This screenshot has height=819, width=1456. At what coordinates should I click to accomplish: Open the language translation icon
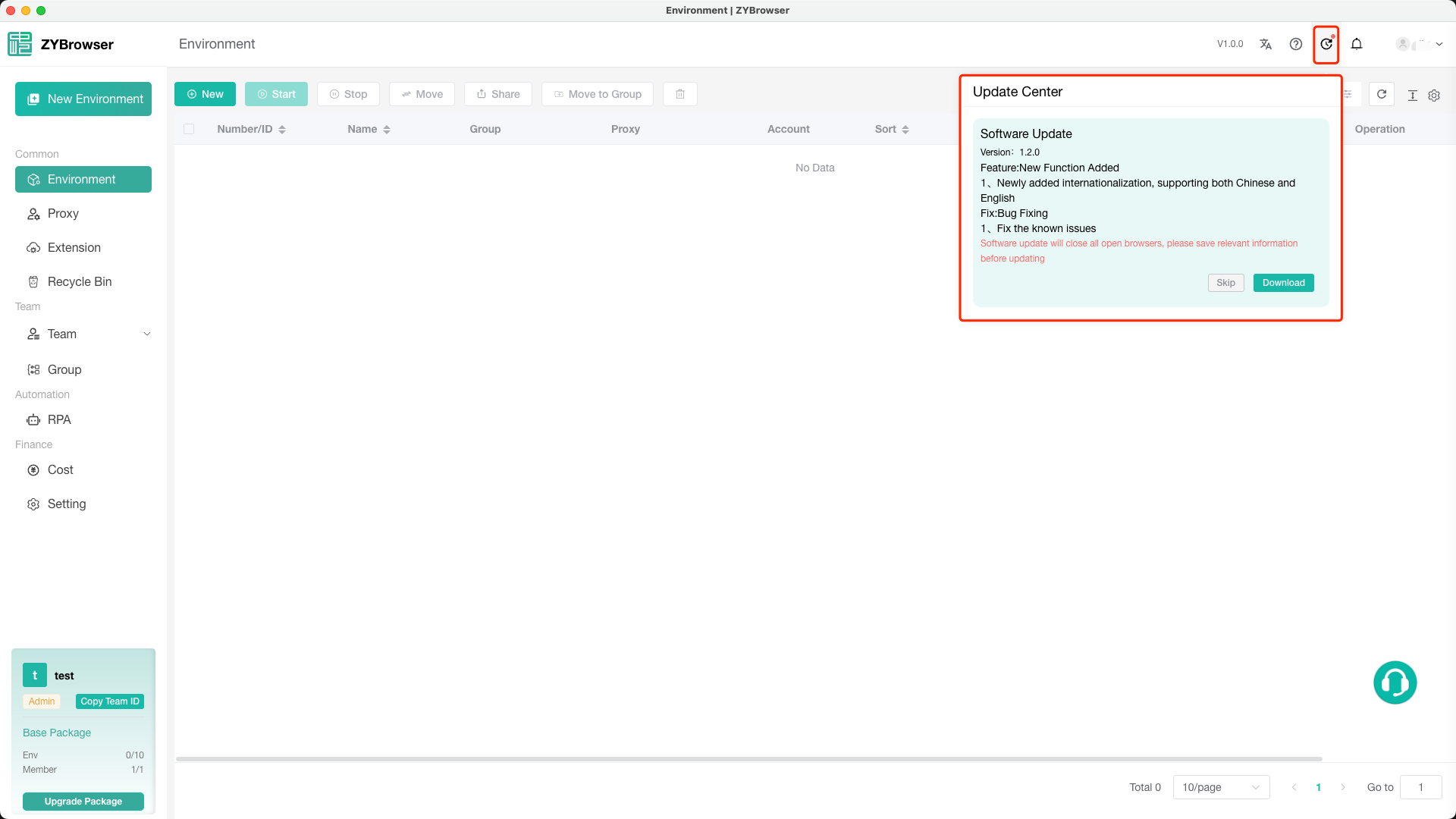(x=1266, y=44)
